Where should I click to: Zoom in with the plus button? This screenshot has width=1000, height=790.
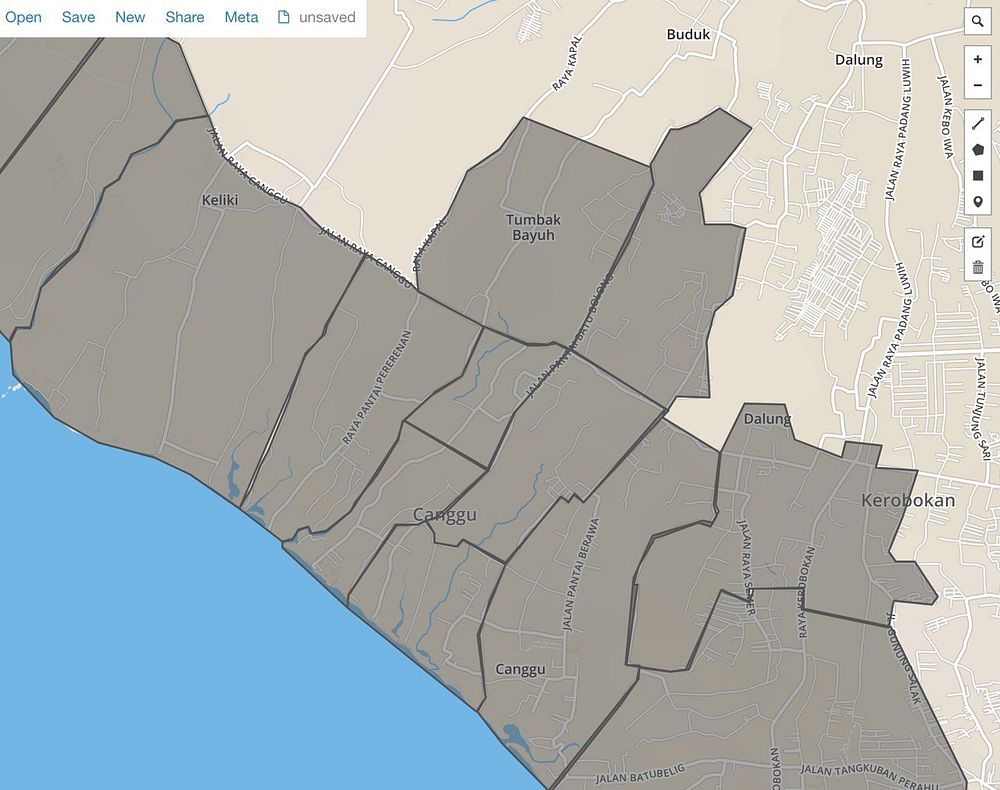tap(977, 60)
